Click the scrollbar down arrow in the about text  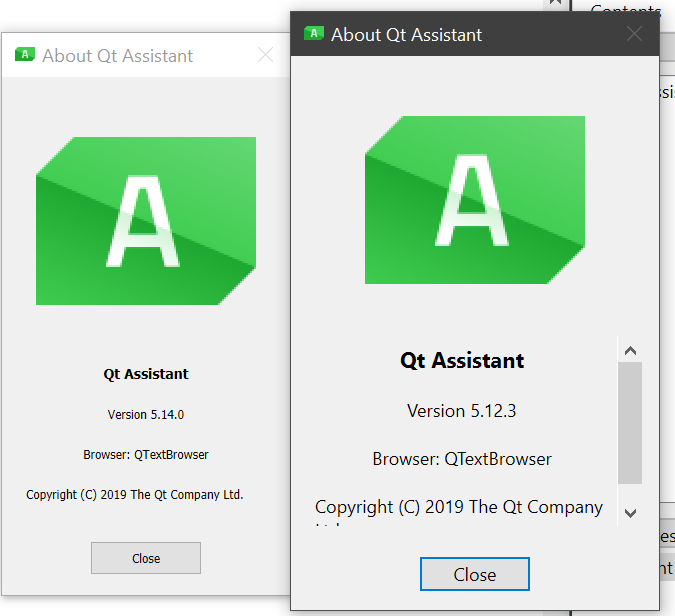630,512
